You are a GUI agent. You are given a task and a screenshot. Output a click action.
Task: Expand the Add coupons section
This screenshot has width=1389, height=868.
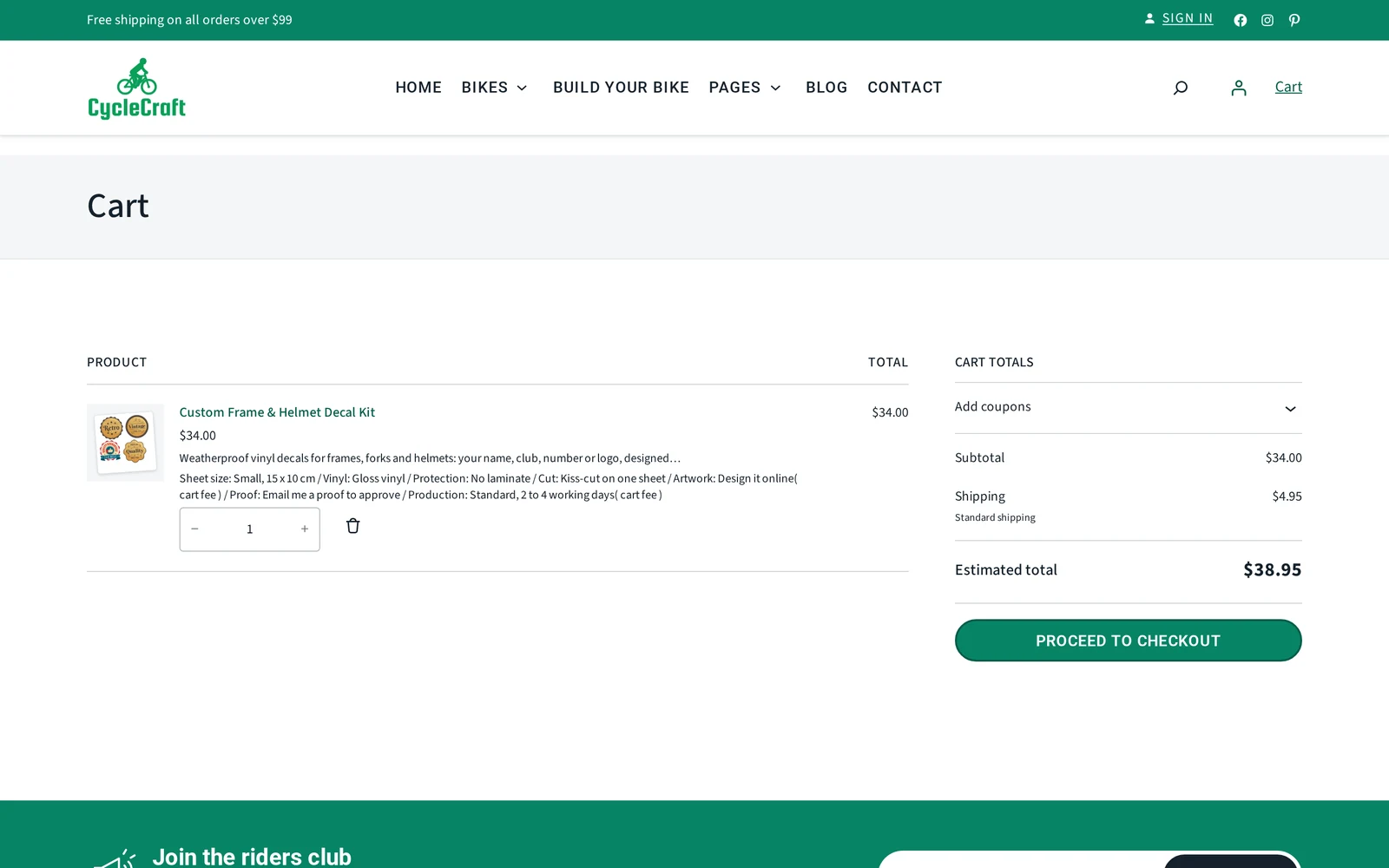1128,407
